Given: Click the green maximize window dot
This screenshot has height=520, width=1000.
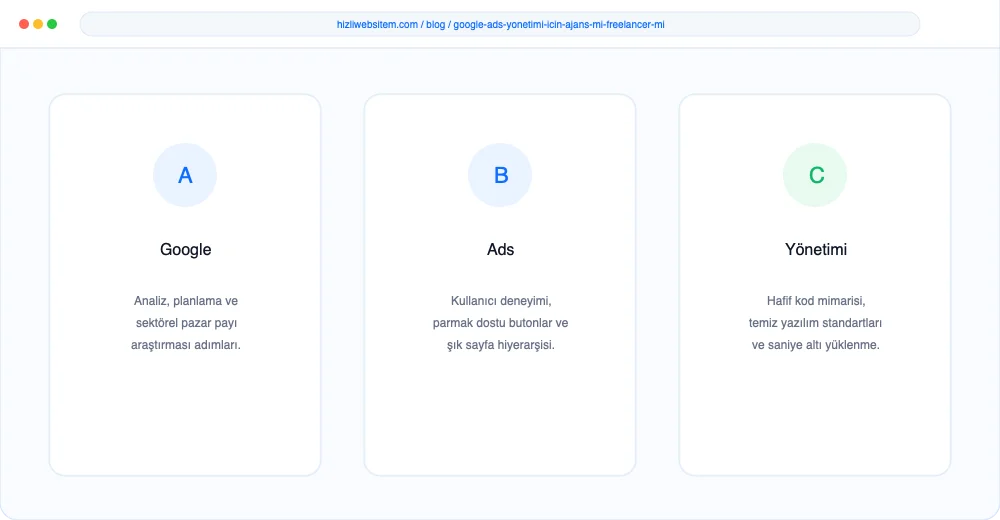Looking at the screenshot, I should 52,24.
